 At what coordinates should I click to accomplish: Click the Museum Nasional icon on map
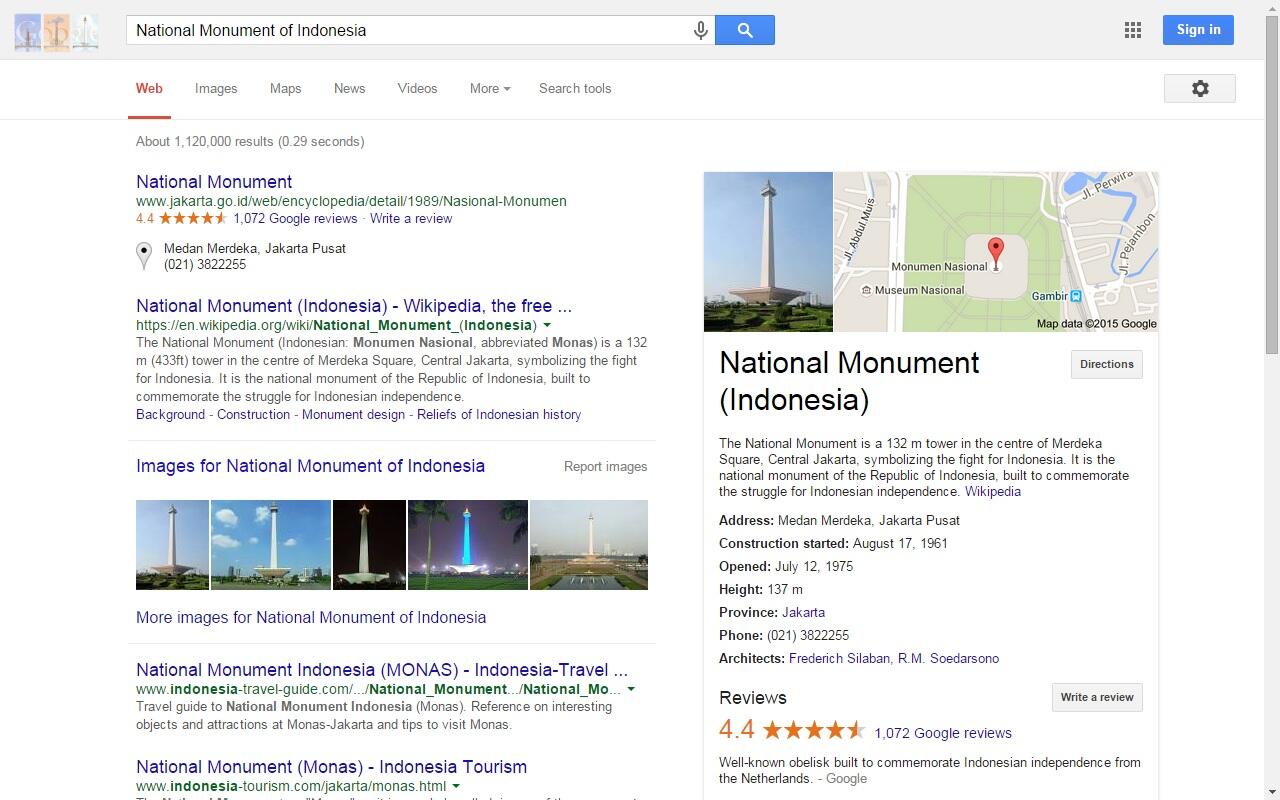pos(866,290)
